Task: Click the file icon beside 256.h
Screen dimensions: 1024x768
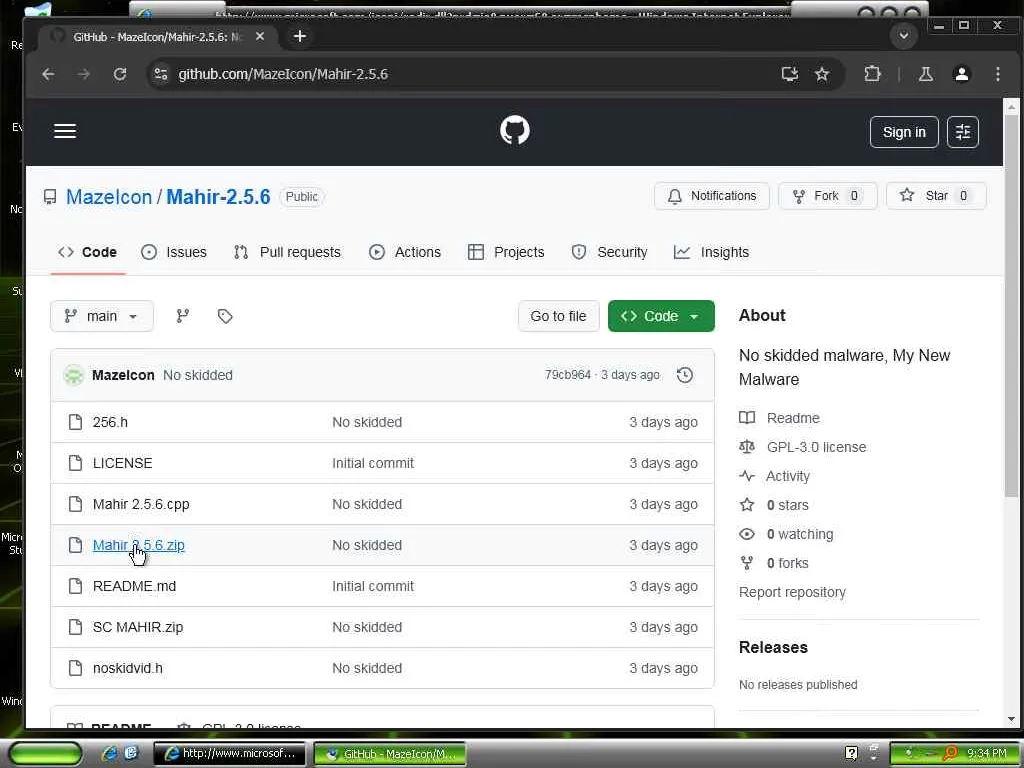Action: click(x=76, y=422)
